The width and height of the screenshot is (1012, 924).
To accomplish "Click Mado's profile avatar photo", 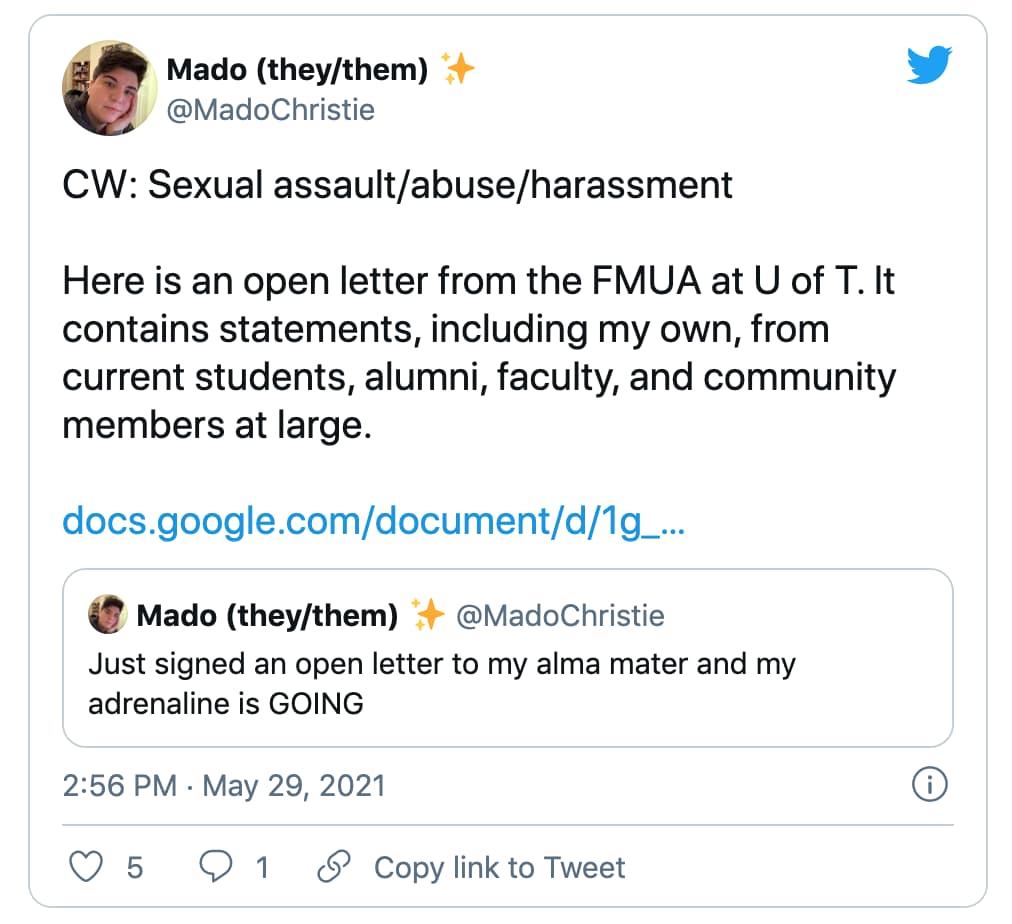I will [110, 87].
